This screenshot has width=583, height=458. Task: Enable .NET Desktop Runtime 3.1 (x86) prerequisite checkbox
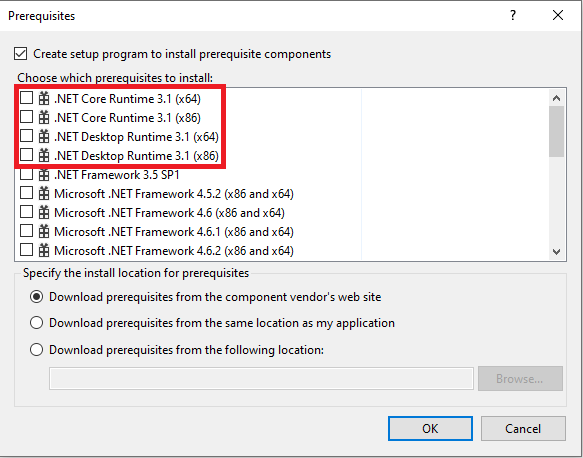[x=26, y=155]
